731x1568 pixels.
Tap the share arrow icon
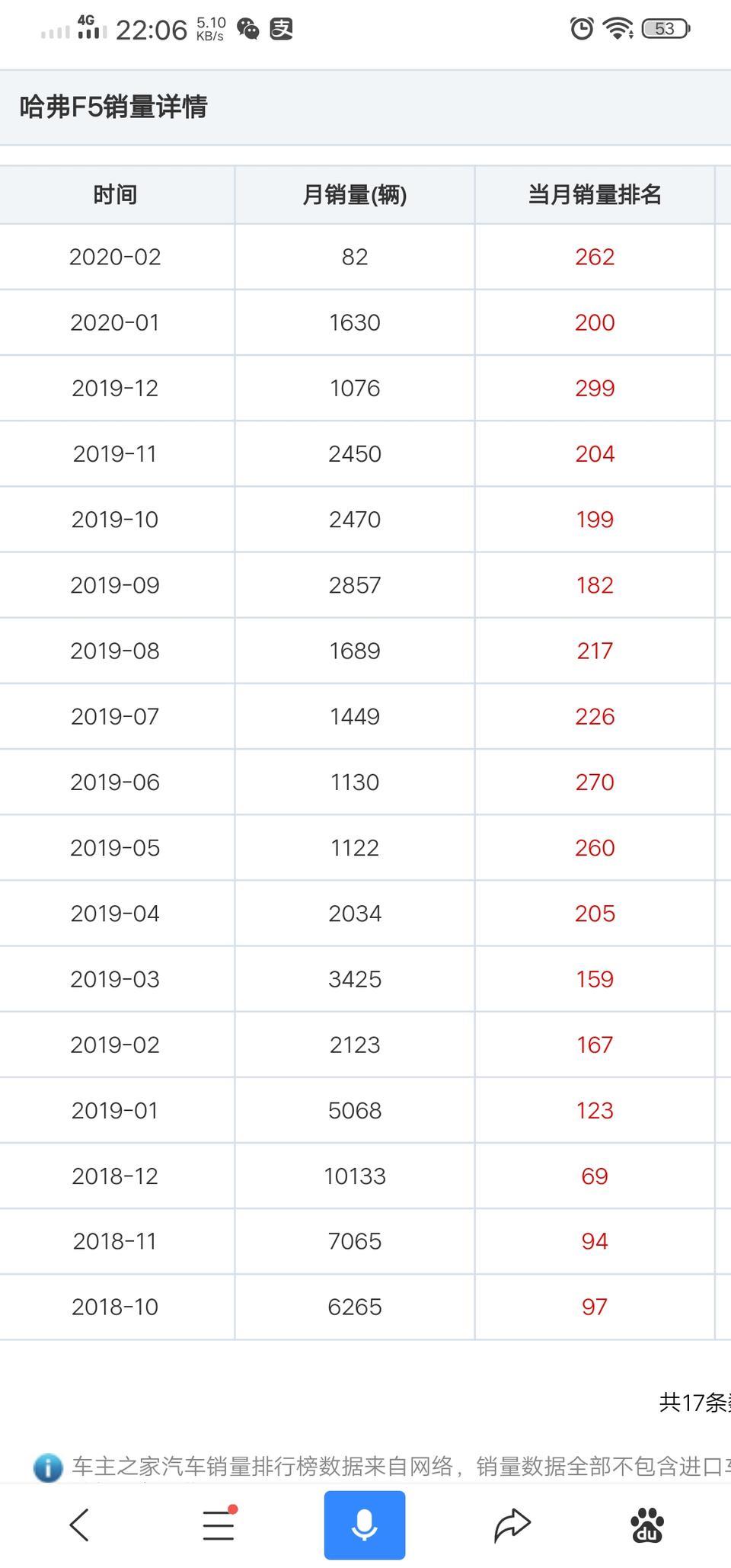click(x=512, y=1525)
